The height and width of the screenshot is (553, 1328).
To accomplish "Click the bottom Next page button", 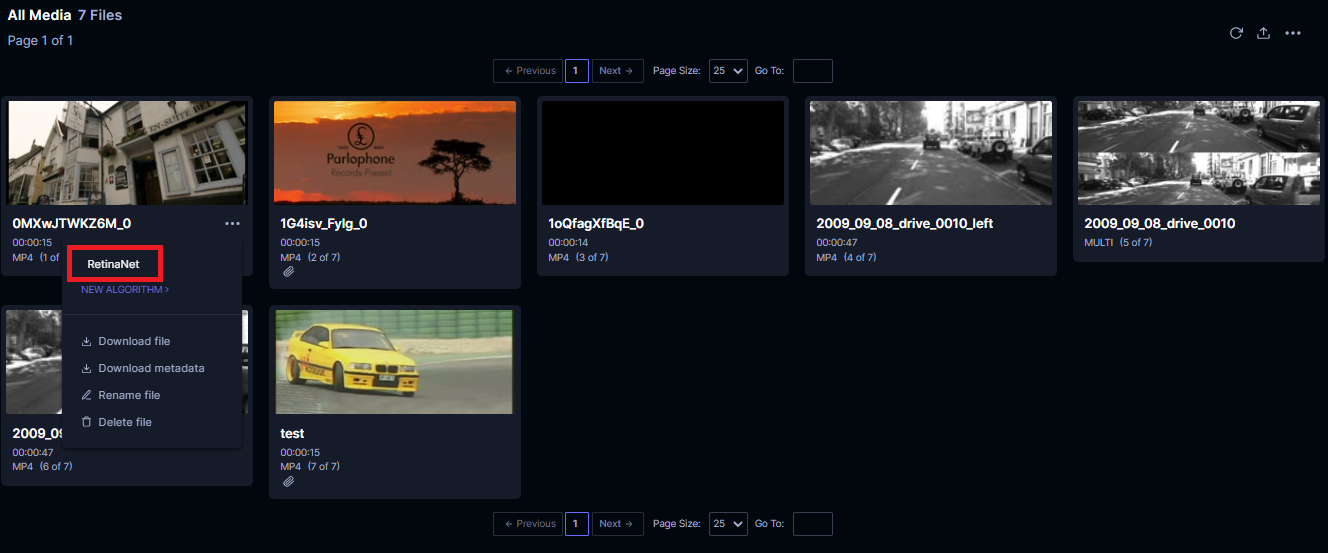I will point(617,524).
